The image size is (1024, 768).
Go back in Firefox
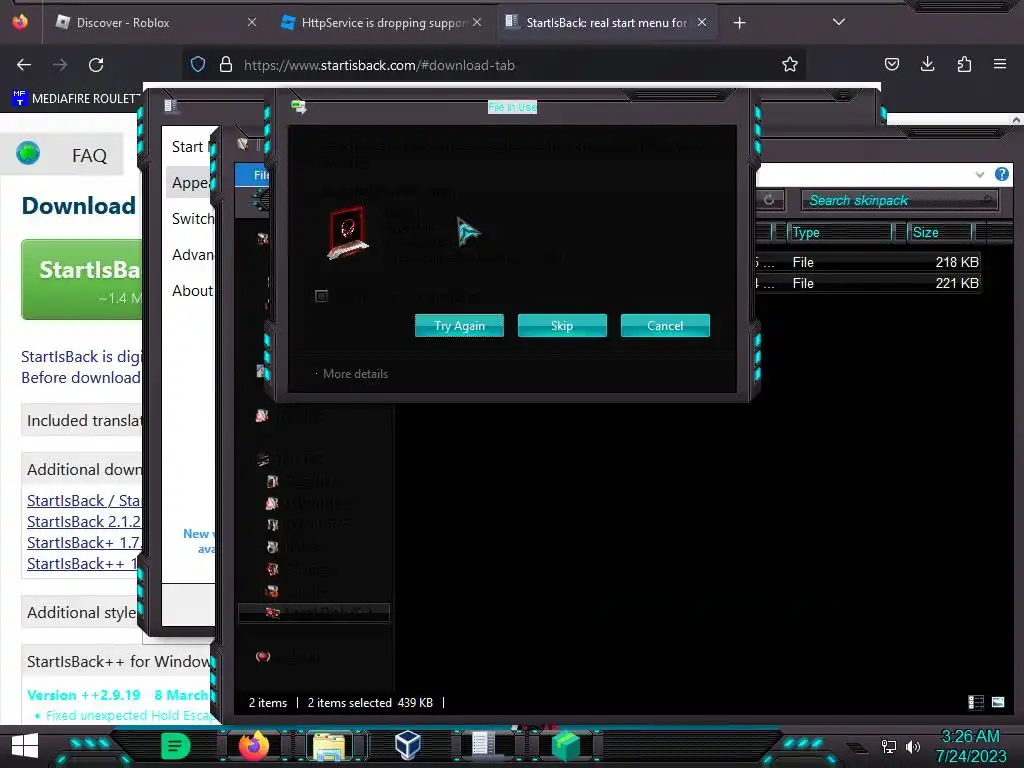point(24,65)
